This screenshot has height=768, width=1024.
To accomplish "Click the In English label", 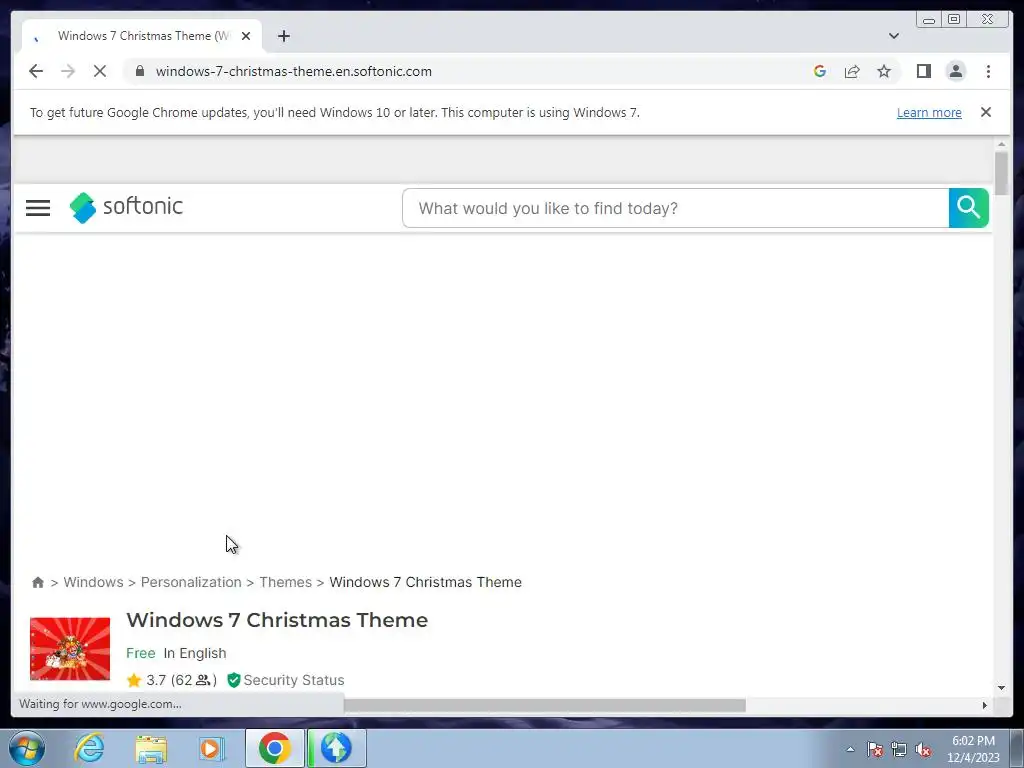I will [x=195, y=653].
